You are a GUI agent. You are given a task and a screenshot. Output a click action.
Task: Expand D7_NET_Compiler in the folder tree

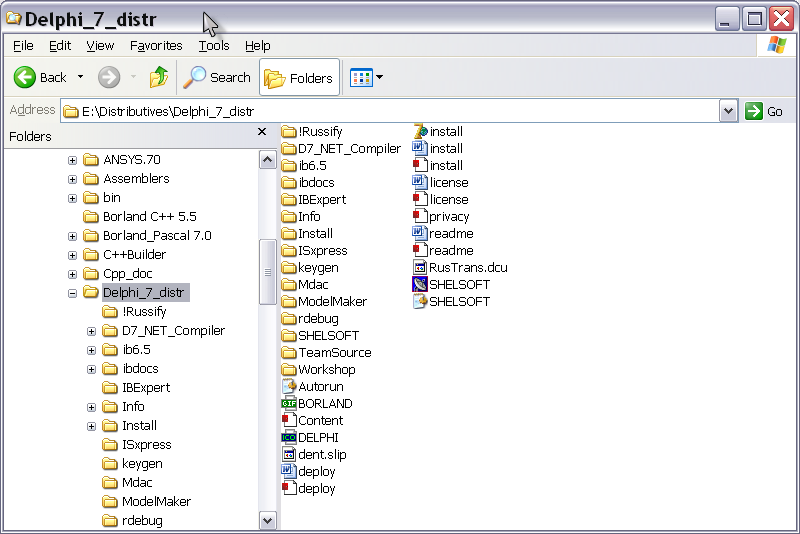pos(91,332)
